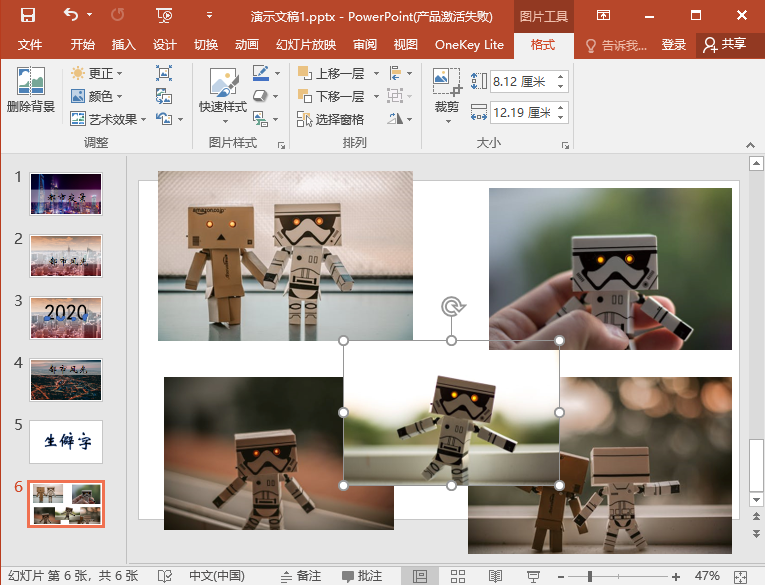Click the rotation handle above selected picture

pos(451,307)
